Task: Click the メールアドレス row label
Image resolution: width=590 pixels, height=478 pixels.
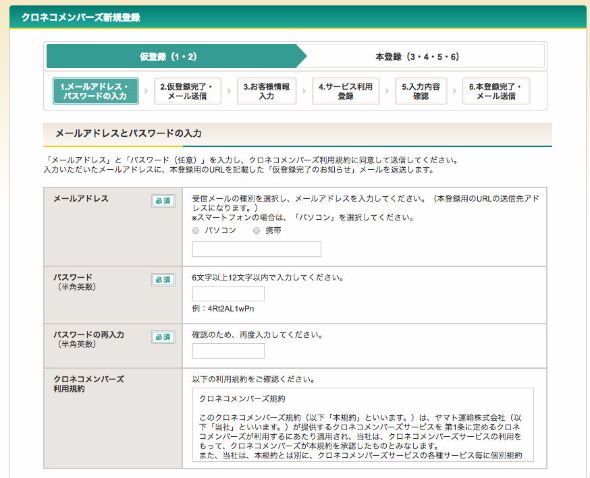Action: pyautogui.click(x=81, y=198)
